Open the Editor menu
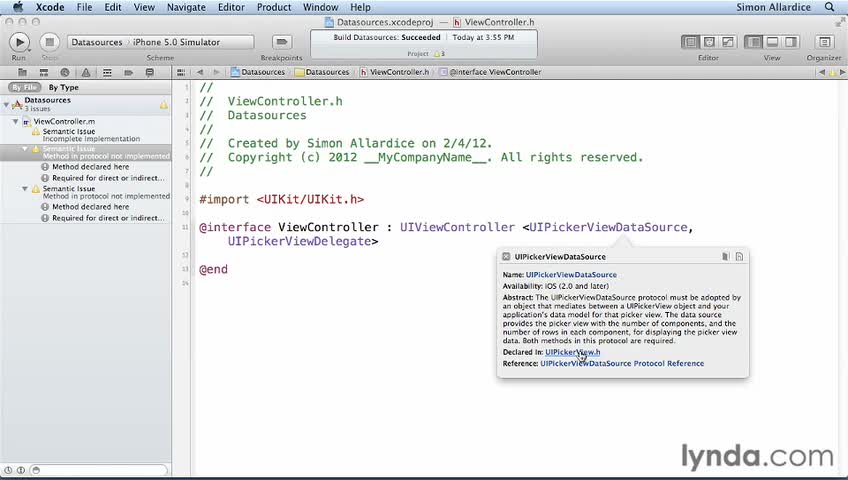This screenshot has width=848, height=480. (x=231, y=7)
